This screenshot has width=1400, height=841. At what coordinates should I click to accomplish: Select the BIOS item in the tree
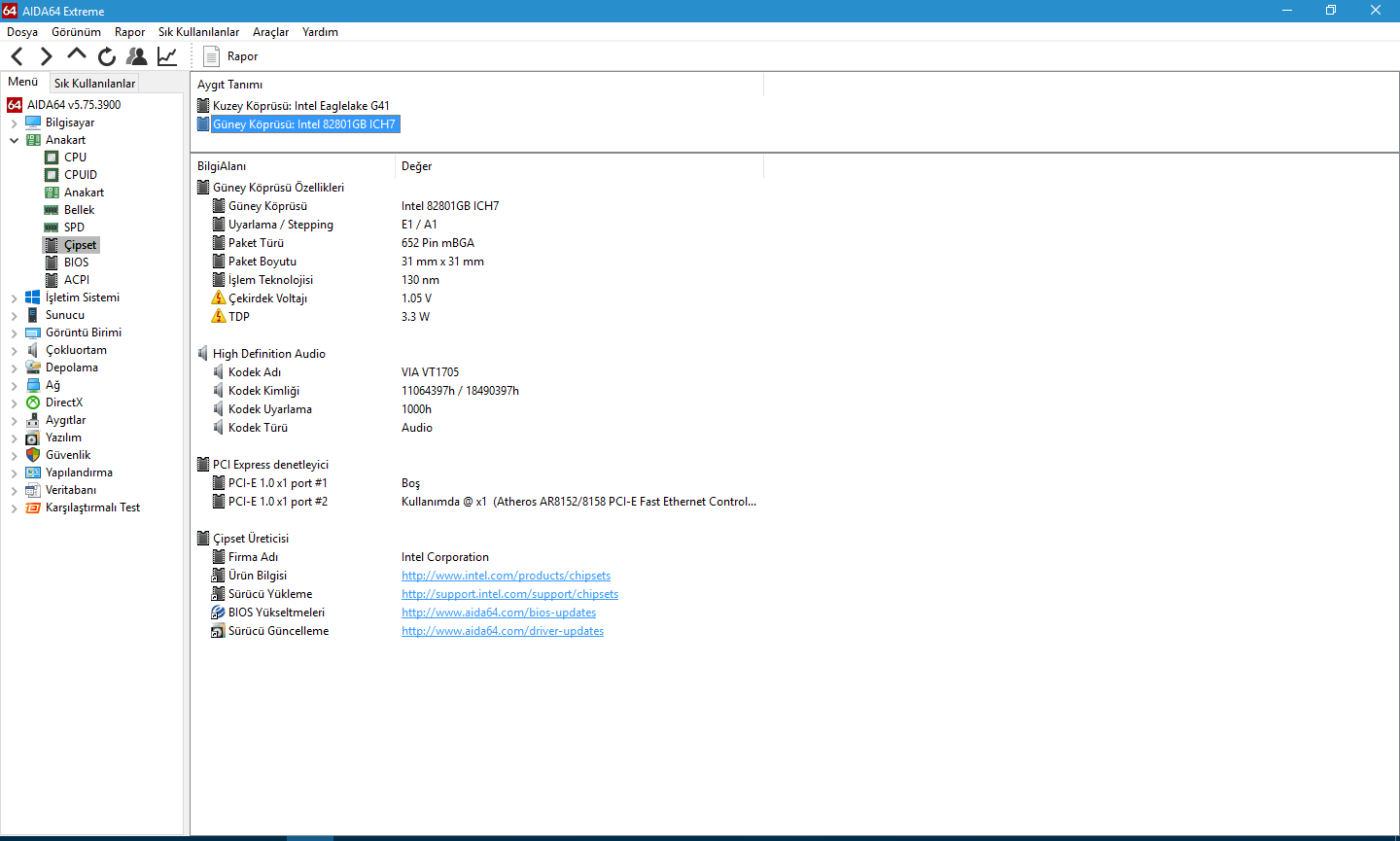point(76,263)
